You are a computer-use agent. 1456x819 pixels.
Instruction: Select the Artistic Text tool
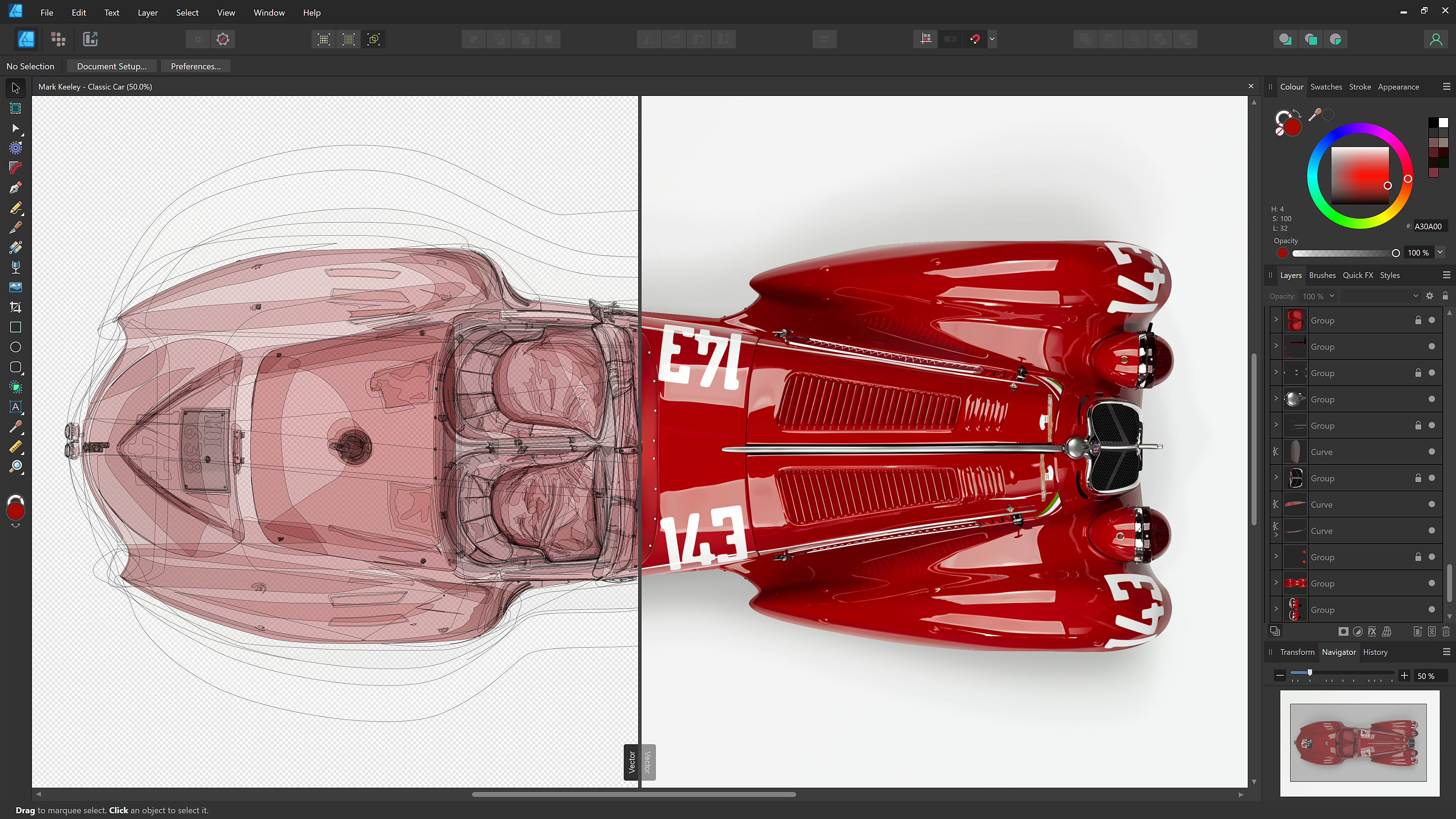click(15, 407)
